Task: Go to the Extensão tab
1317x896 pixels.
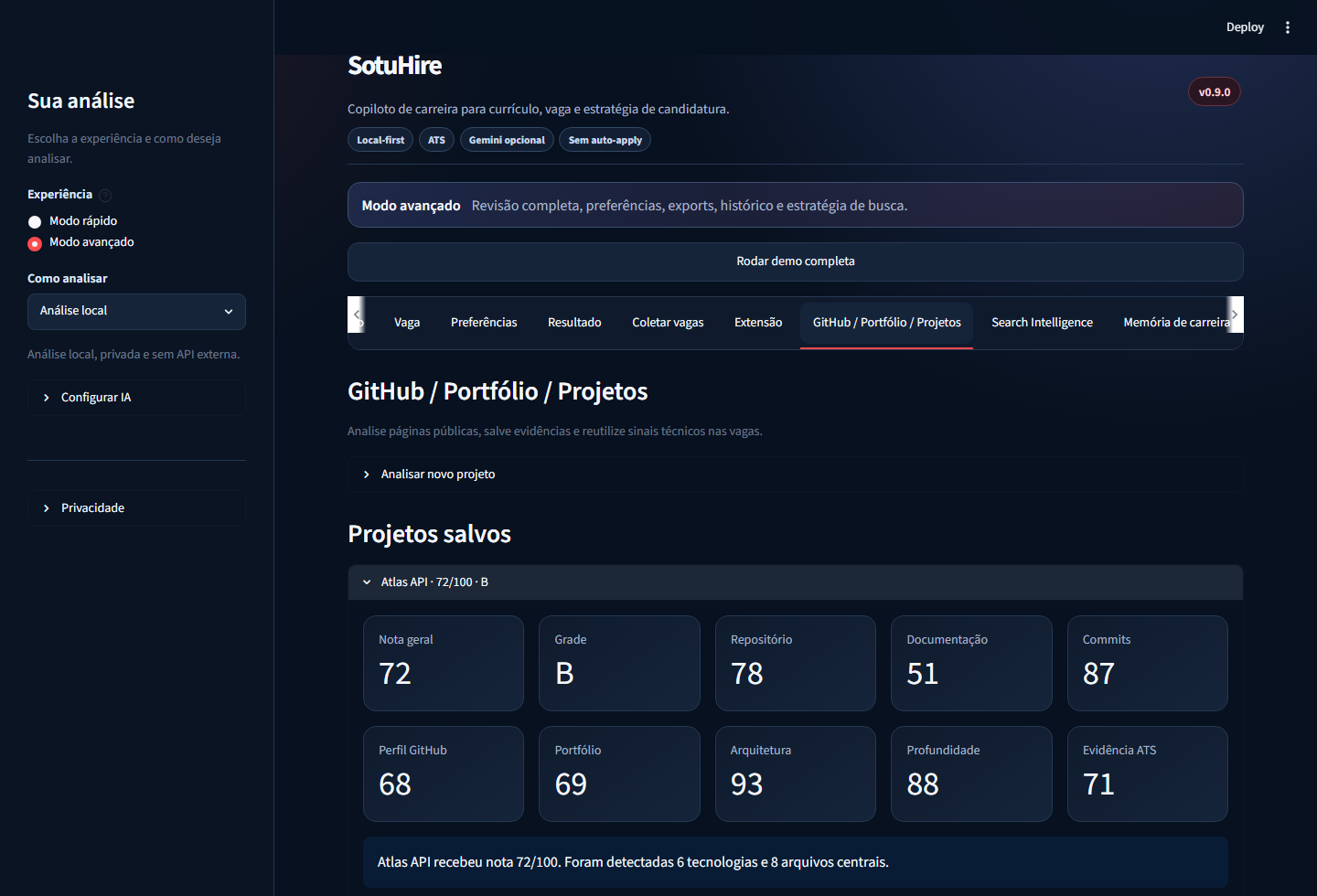Action: [x=758, y=323]
